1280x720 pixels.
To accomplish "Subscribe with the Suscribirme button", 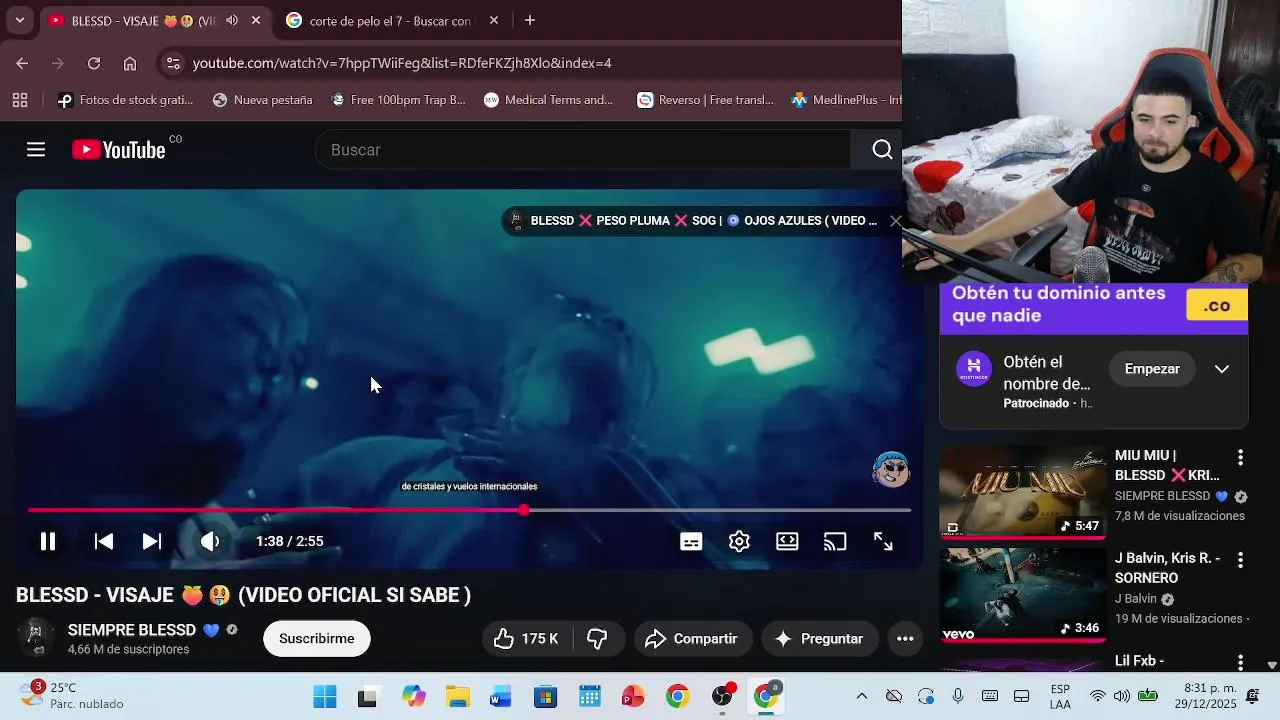I will (x=317, y=639).
